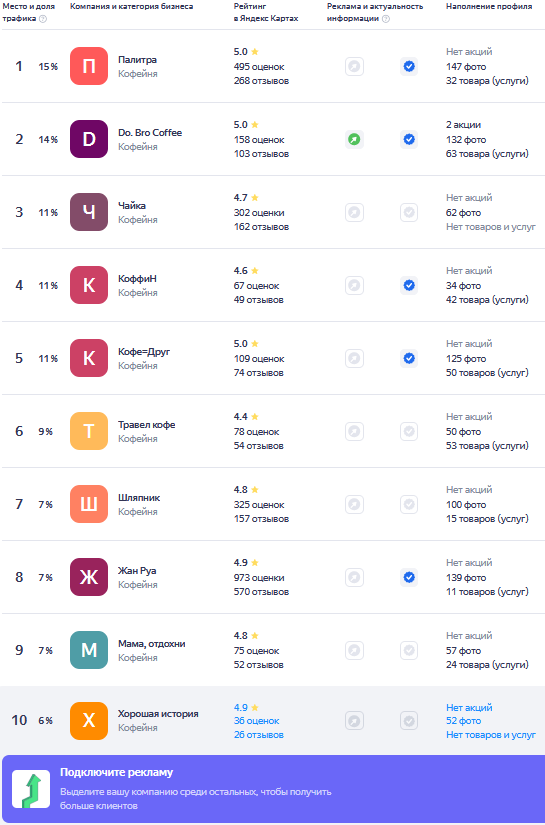Click the green advertising icon for Do. Bro Coffee
This screenshot has height=825, width=545.
pyautogui.click(x=355, y=139)
